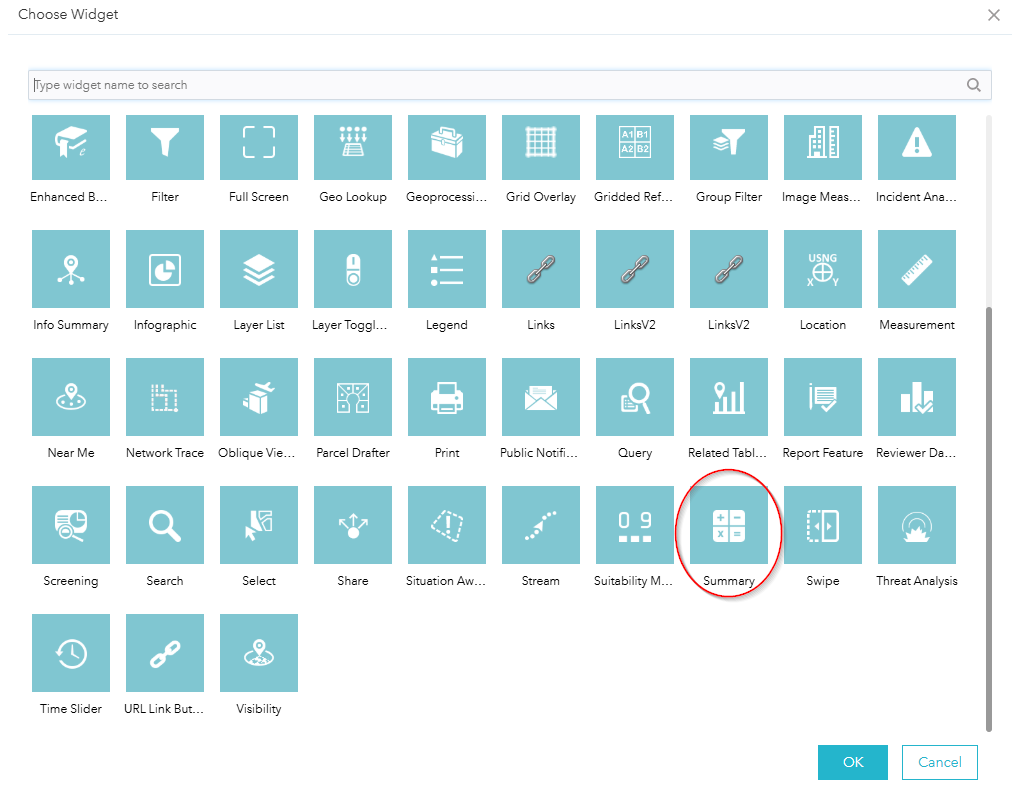Image resolution: width=1016 pixels, height=791 pixels.
Task: Select the Swipe widget
Action: [822, 525]
